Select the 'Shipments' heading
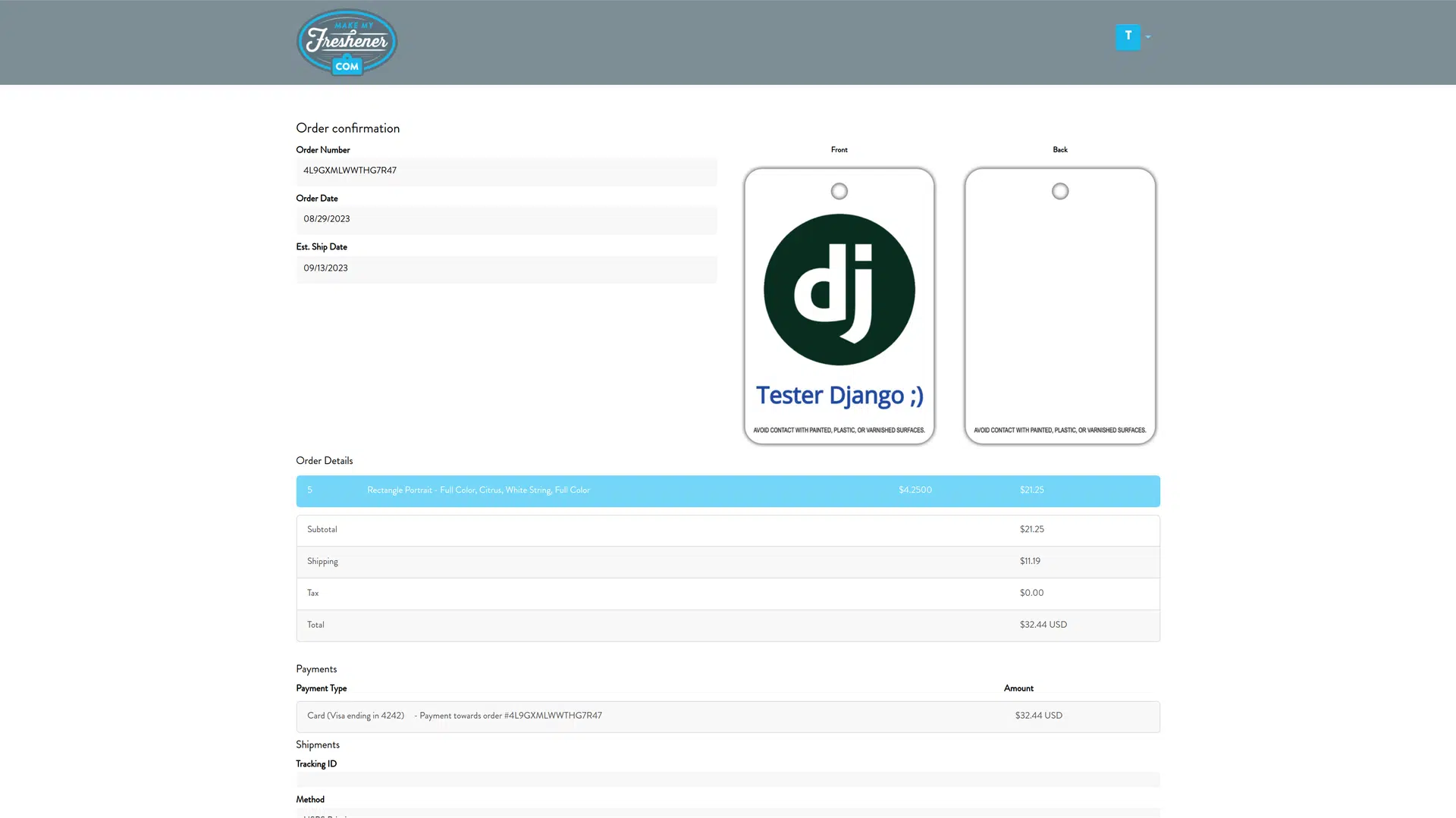The image size is (1456, 818). pyautogui.click(x=318, y=745)
